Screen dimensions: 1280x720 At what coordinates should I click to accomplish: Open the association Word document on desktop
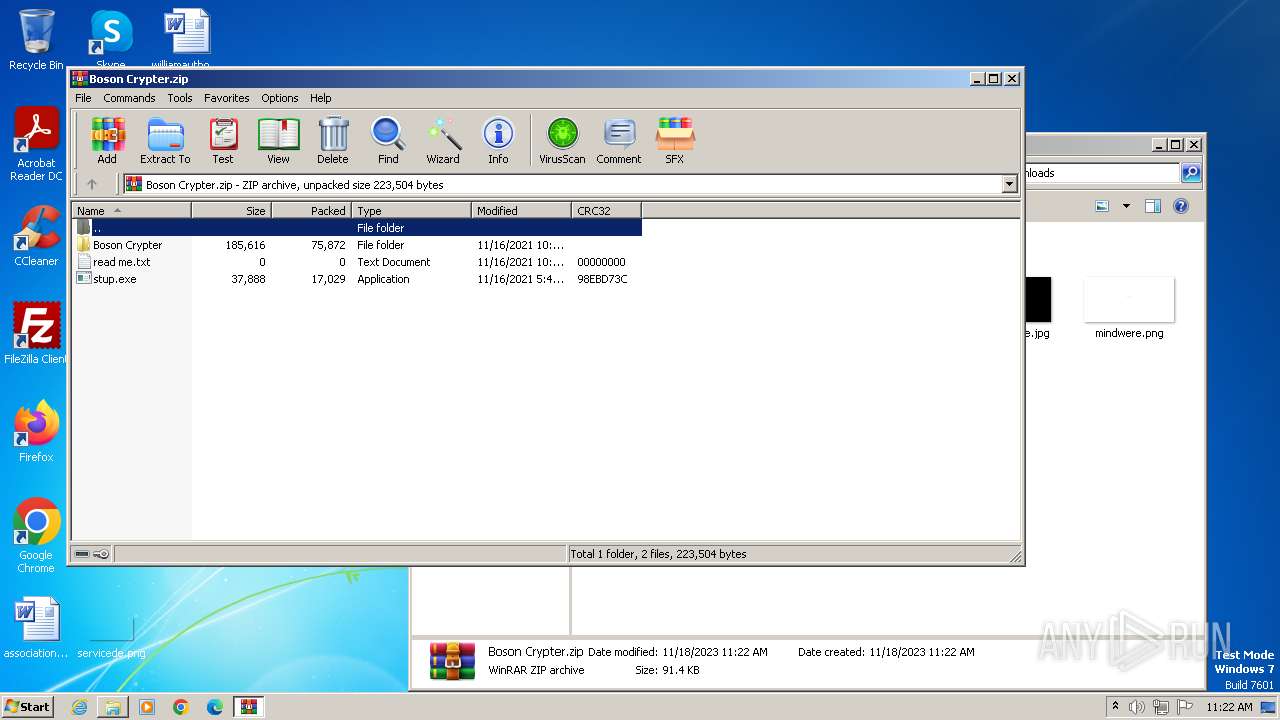click(36, 628)
